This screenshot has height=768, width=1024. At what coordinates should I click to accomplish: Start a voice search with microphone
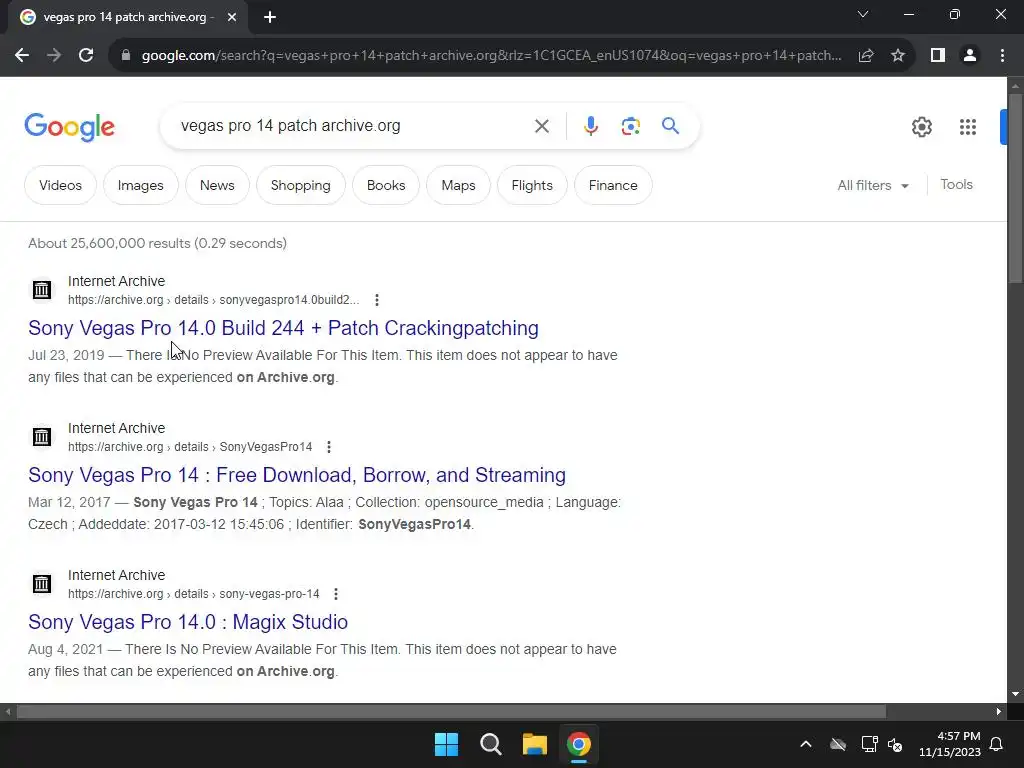click(x=590, y=126)
